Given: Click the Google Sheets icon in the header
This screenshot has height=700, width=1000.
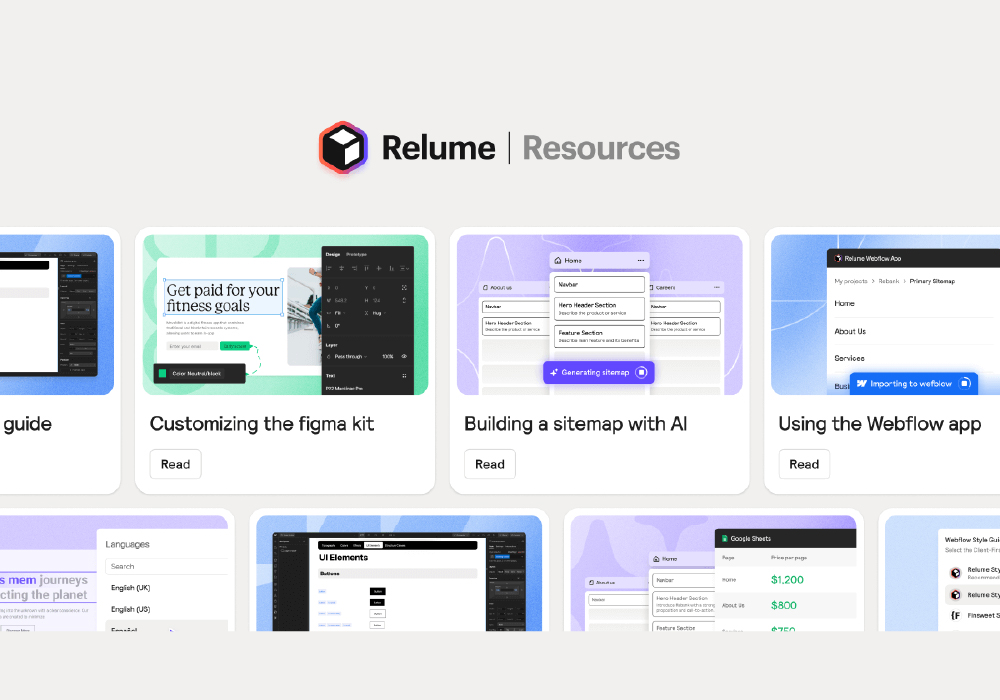Looking at the screenshot, I should coord(725,538).
